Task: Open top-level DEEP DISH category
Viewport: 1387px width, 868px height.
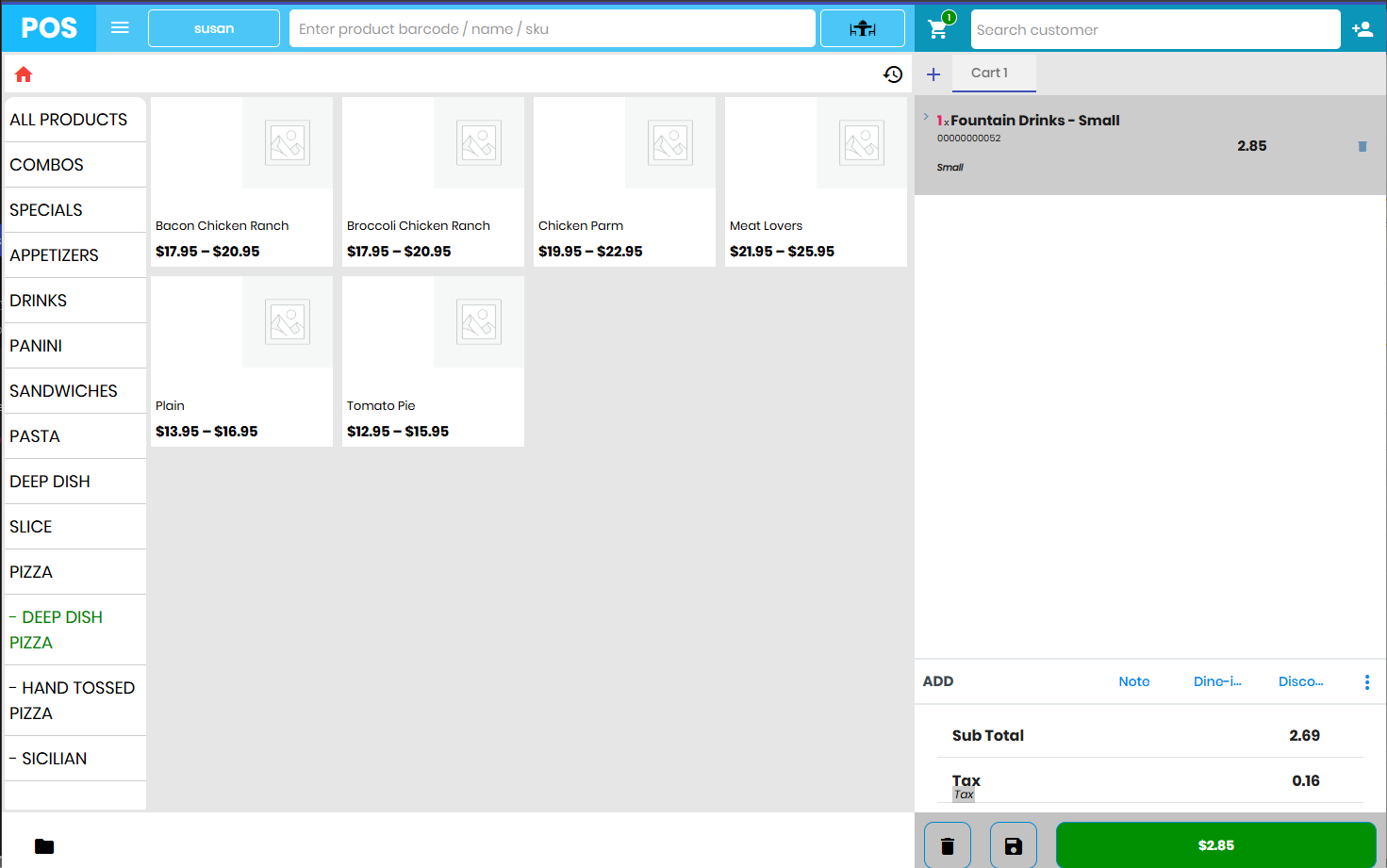Action: point(75,482)
